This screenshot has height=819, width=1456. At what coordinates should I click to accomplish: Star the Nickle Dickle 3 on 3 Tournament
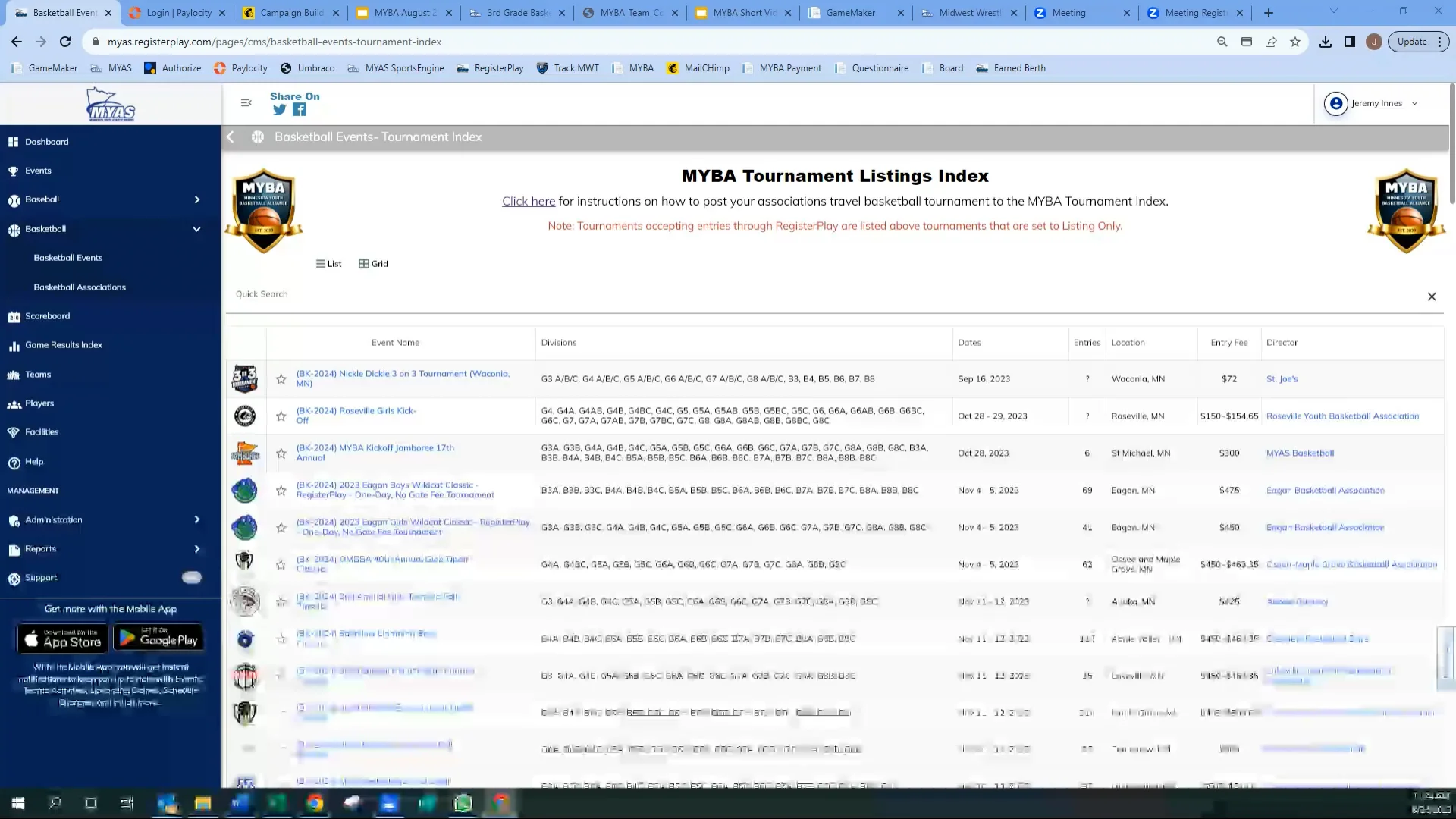coord(281,378)
